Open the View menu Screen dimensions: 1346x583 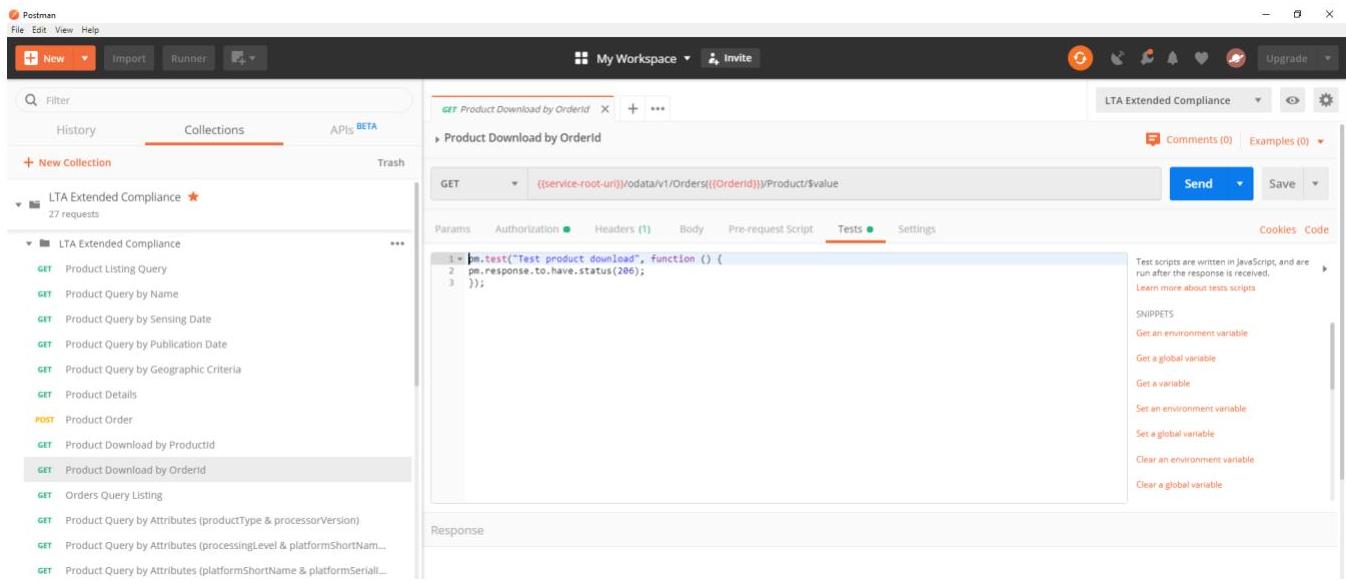coord(64,30)
